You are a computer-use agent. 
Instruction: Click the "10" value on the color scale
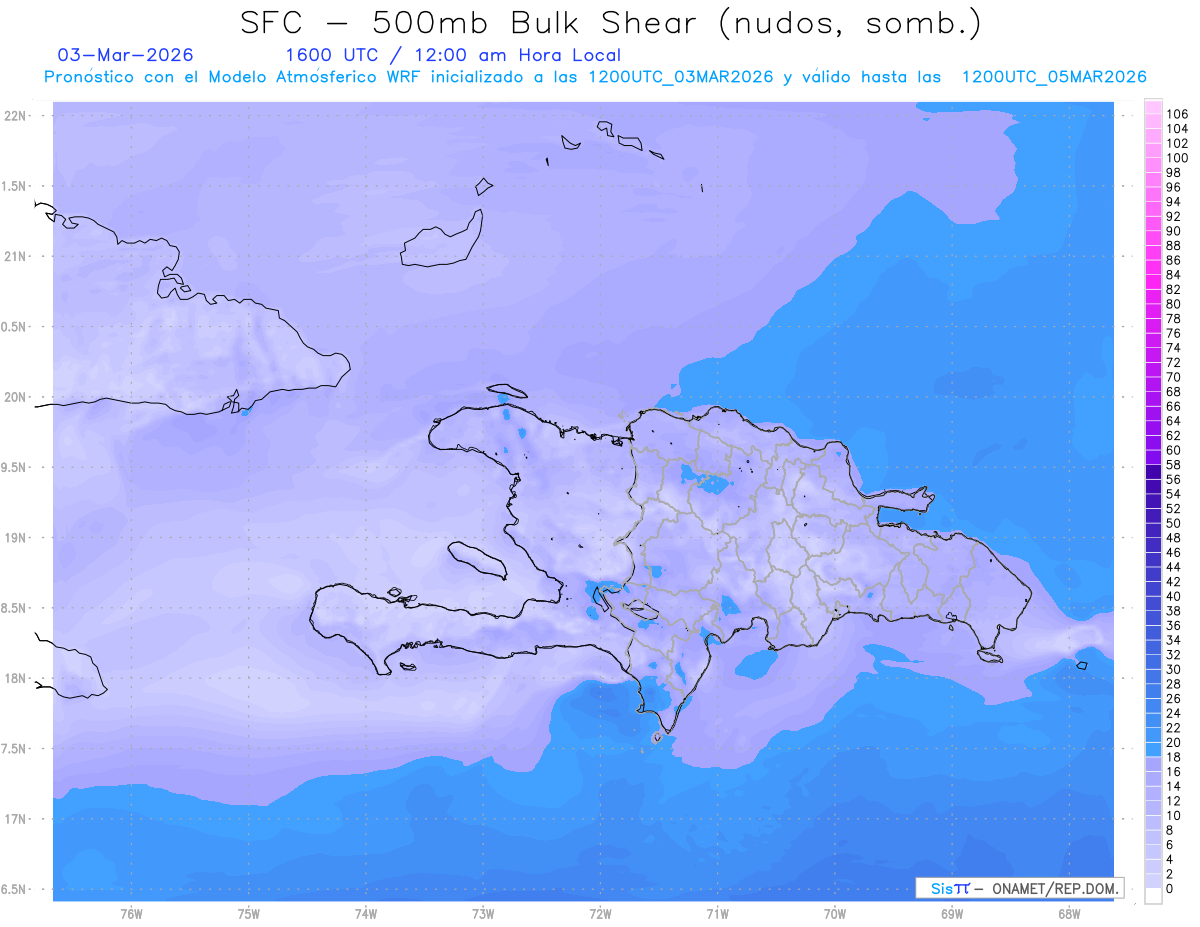point(1173,816)
